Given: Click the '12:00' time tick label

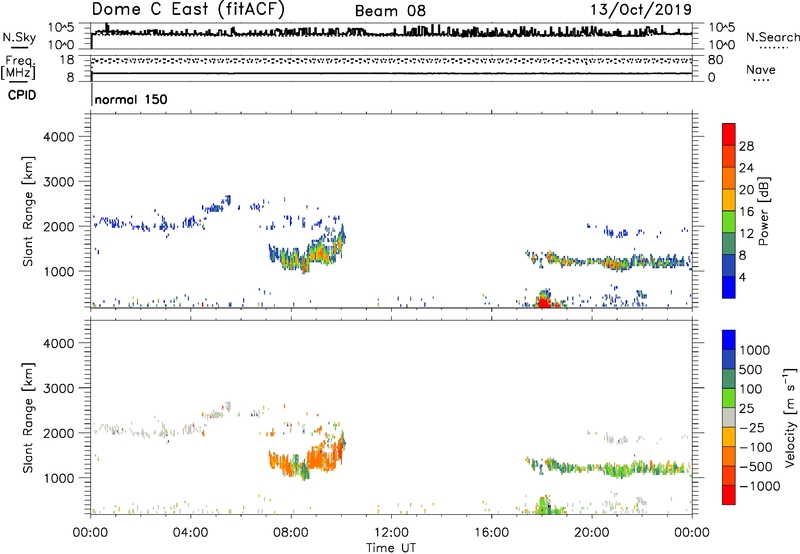Looking at the screenshot, I should [x=391, y=533].
